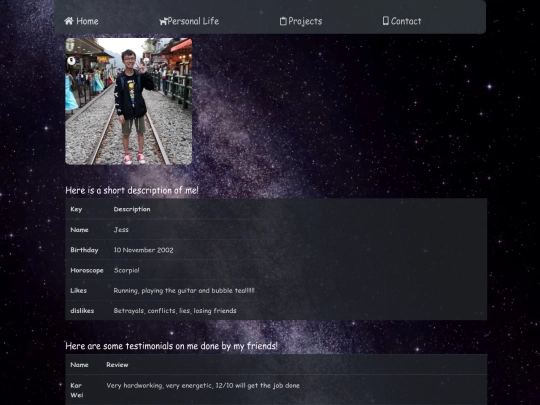Click the house icon beside Home

click(x=69, y=21)
